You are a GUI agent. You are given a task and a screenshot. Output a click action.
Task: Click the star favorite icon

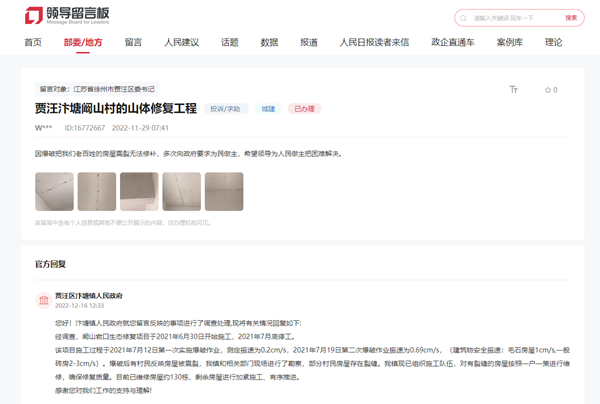pyautogui.click(x=548, y=90)
